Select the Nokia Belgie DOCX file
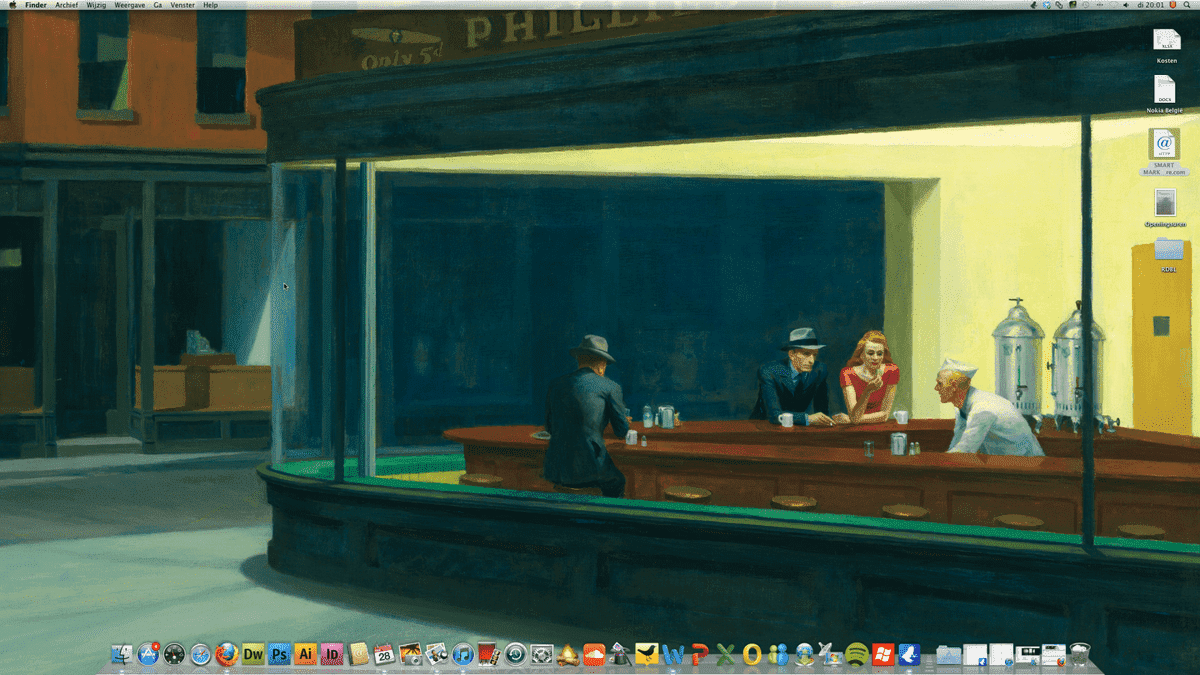Image resolution: width=1200 pixels, height=675 pixels. pos(1166,95)
